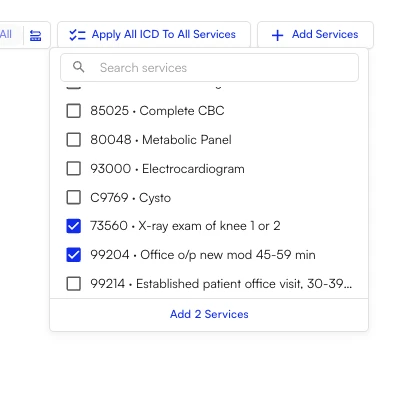Select the 93000 · Electrocardiogram label

(167, 169)
